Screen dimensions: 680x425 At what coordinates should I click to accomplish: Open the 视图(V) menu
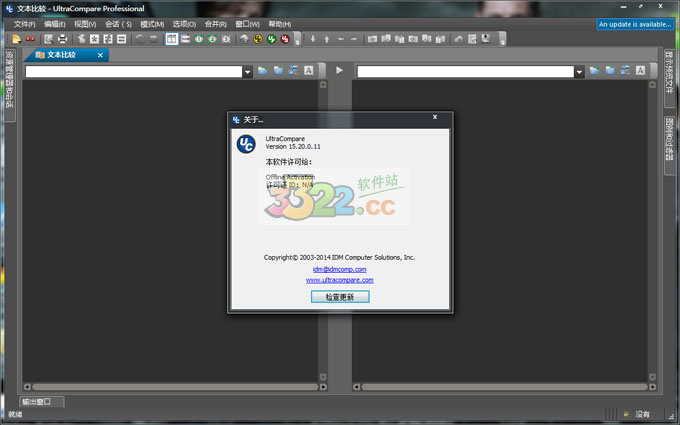click(x=85, y=24)
